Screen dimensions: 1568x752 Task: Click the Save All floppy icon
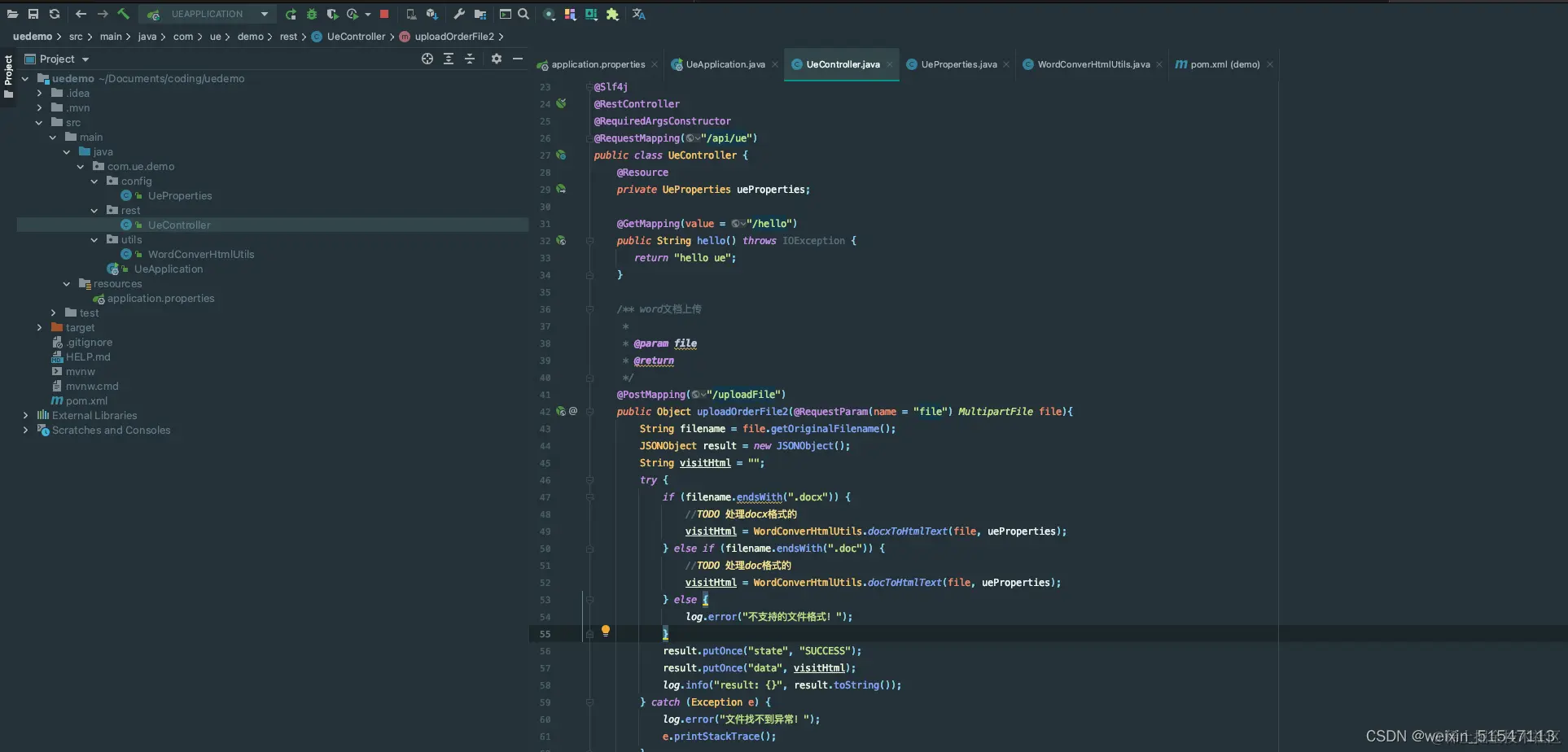click(33, 14)
